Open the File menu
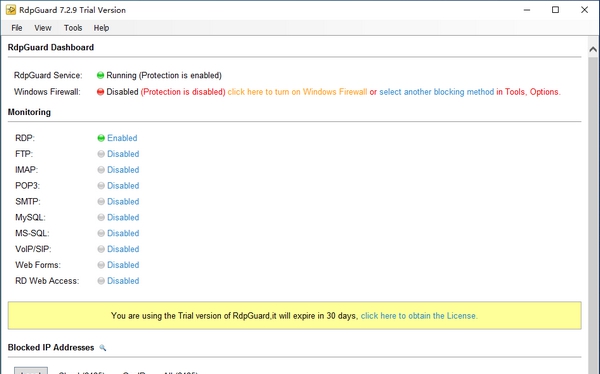This screenshot has width=600, height=374. pyautogui.click(x=17, y=28)
